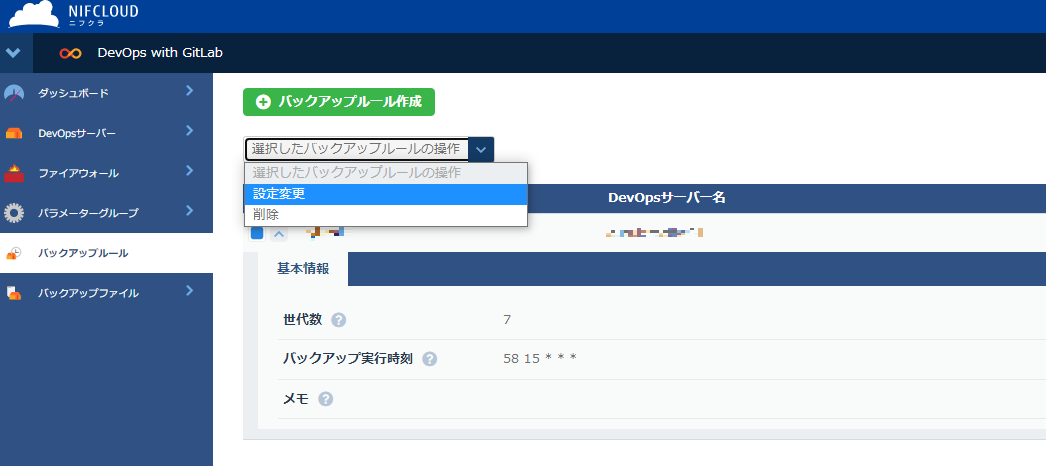Select バックアップルール in sidebar
The width and height of the screenshot is (1046, 466).
pyautogui.click(x=83, y=253)
